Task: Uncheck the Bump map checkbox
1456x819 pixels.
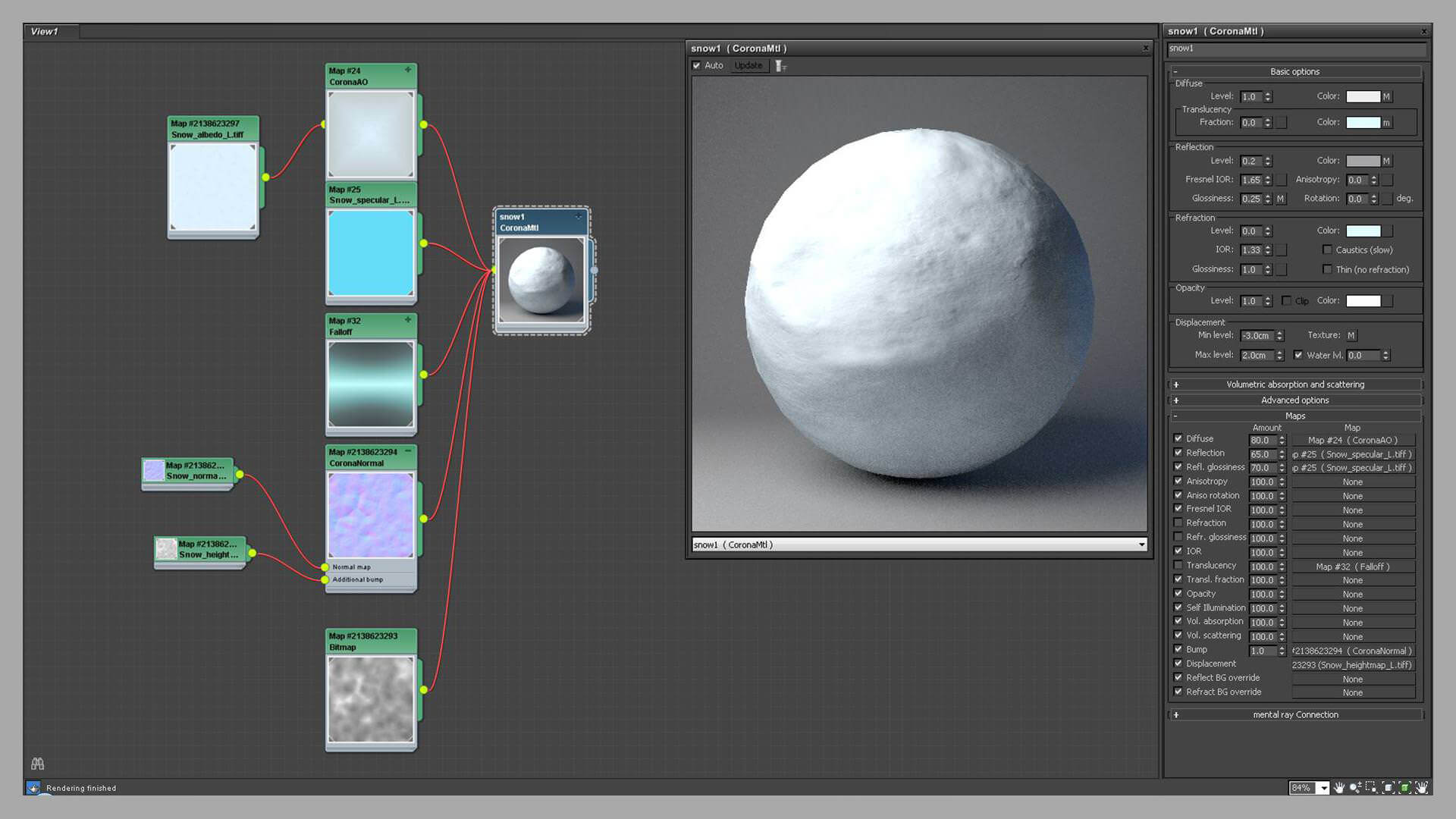Action: click(x=1178, y=649)
